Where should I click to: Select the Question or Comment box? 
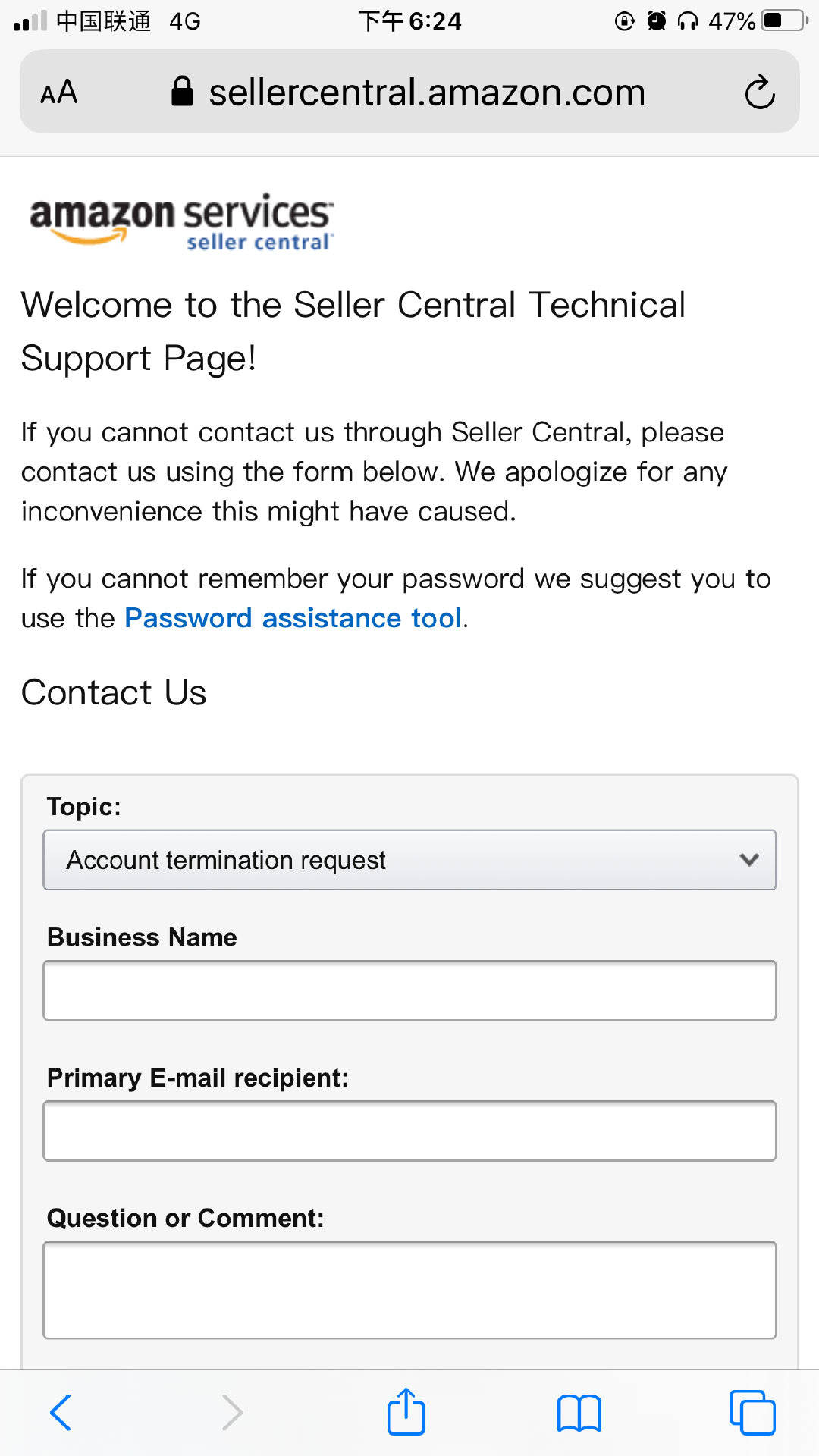[x=409, y=1290]
